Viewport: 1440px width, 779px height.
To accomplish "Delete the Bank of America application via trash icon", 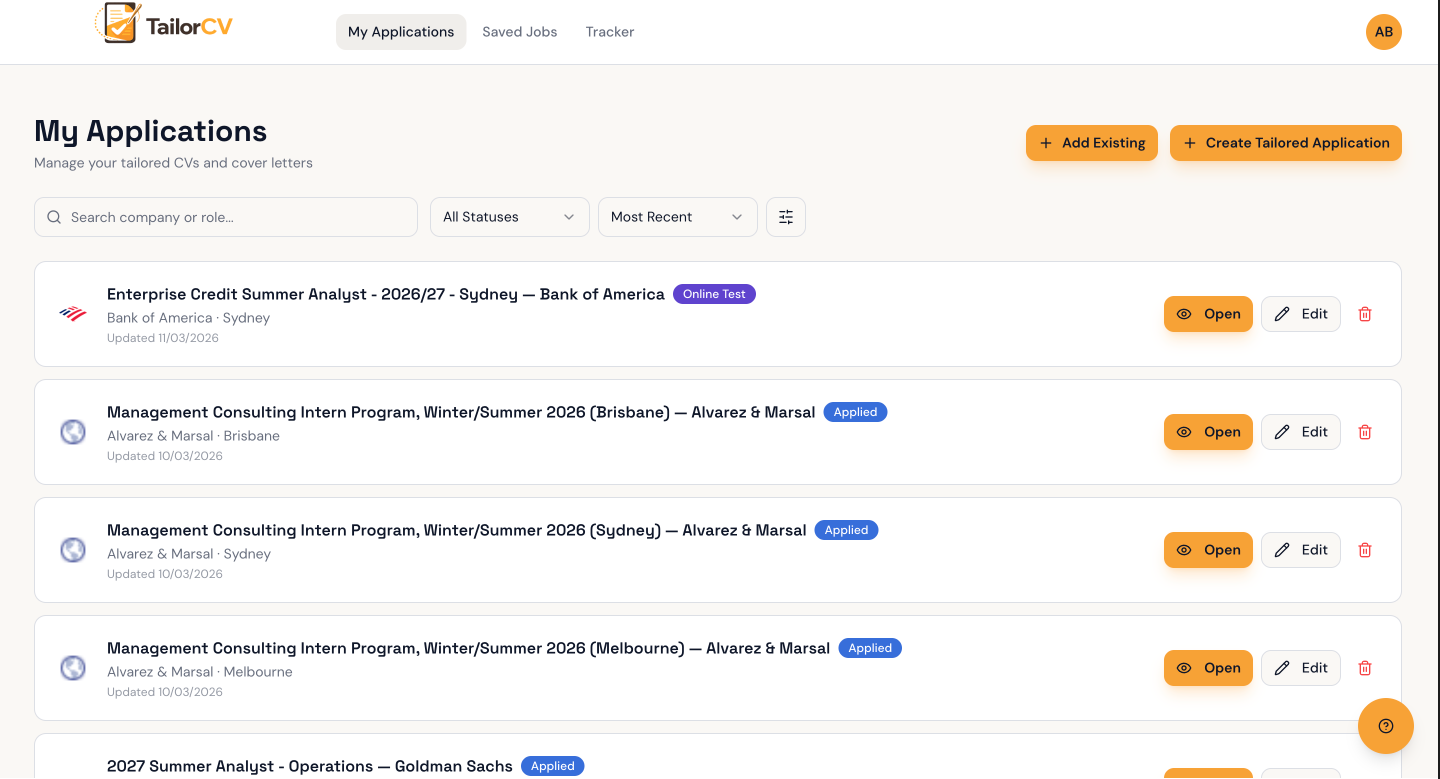I will pos(1364,313).
